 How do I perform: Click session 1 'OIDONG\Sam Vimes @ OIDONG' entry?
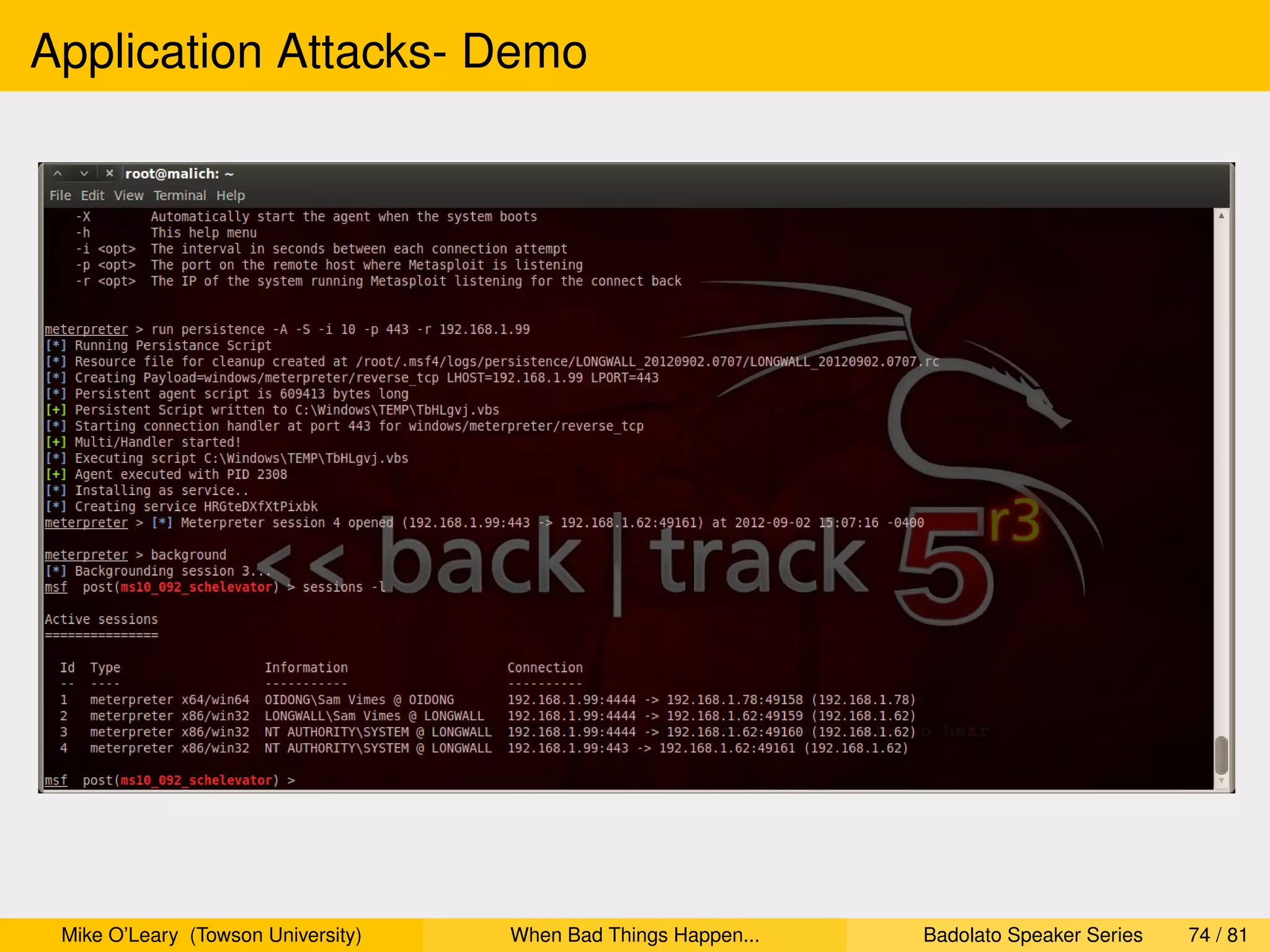pyautogui.click(x=359, y=700)
